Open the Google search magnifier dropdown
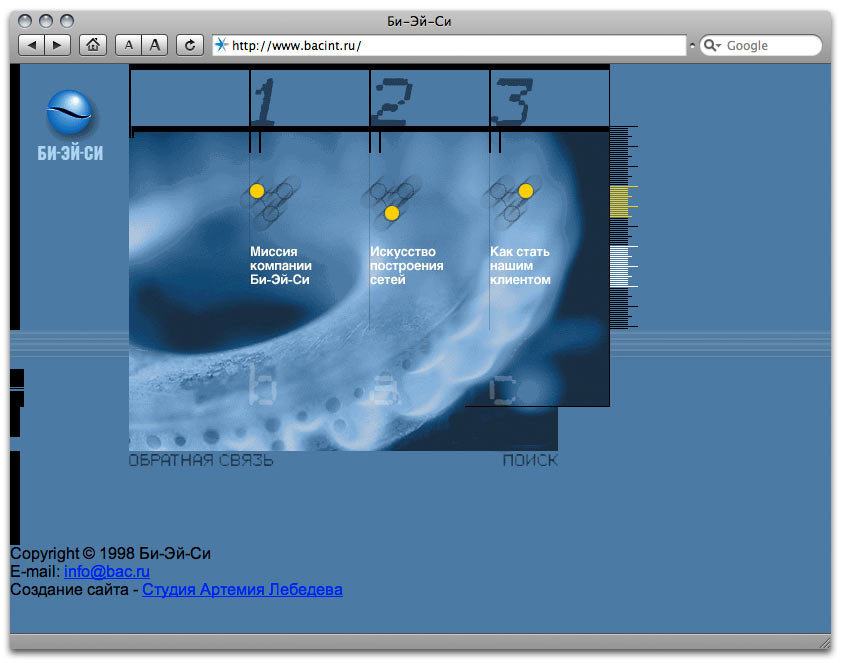Image resolution: width=841 pixels, height=663 pixels. 712,45
